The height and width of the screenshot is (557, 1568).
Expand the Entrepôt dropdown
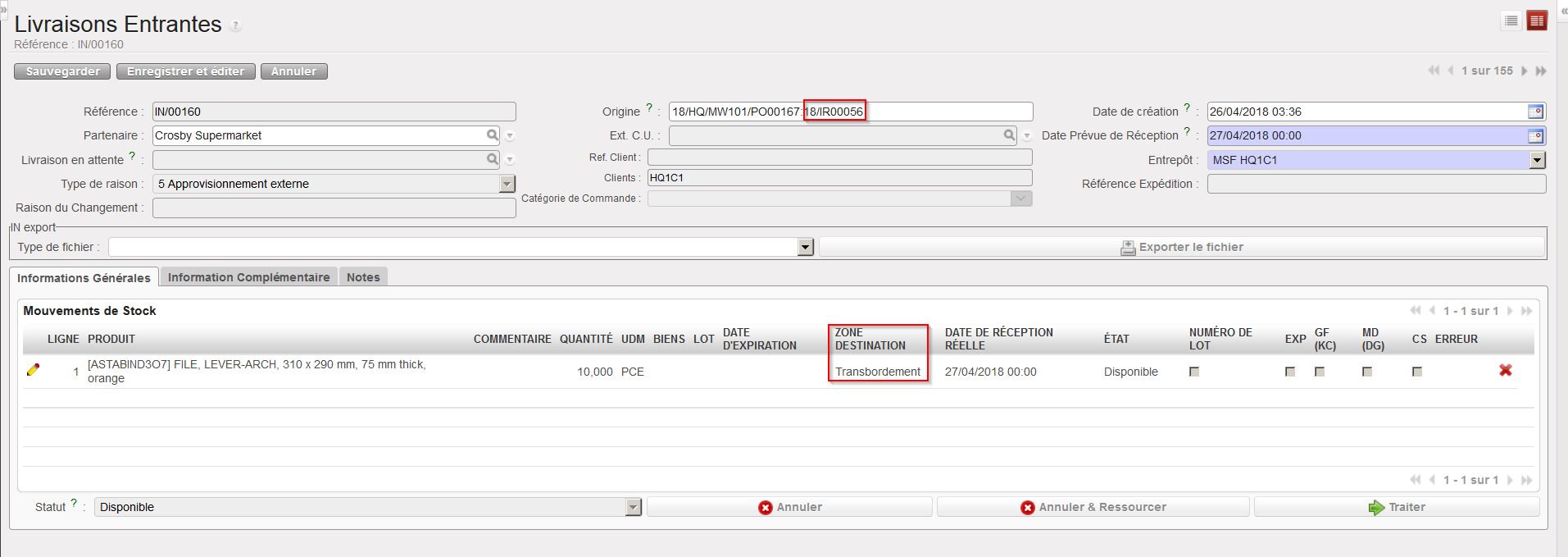coord(1537,160)
